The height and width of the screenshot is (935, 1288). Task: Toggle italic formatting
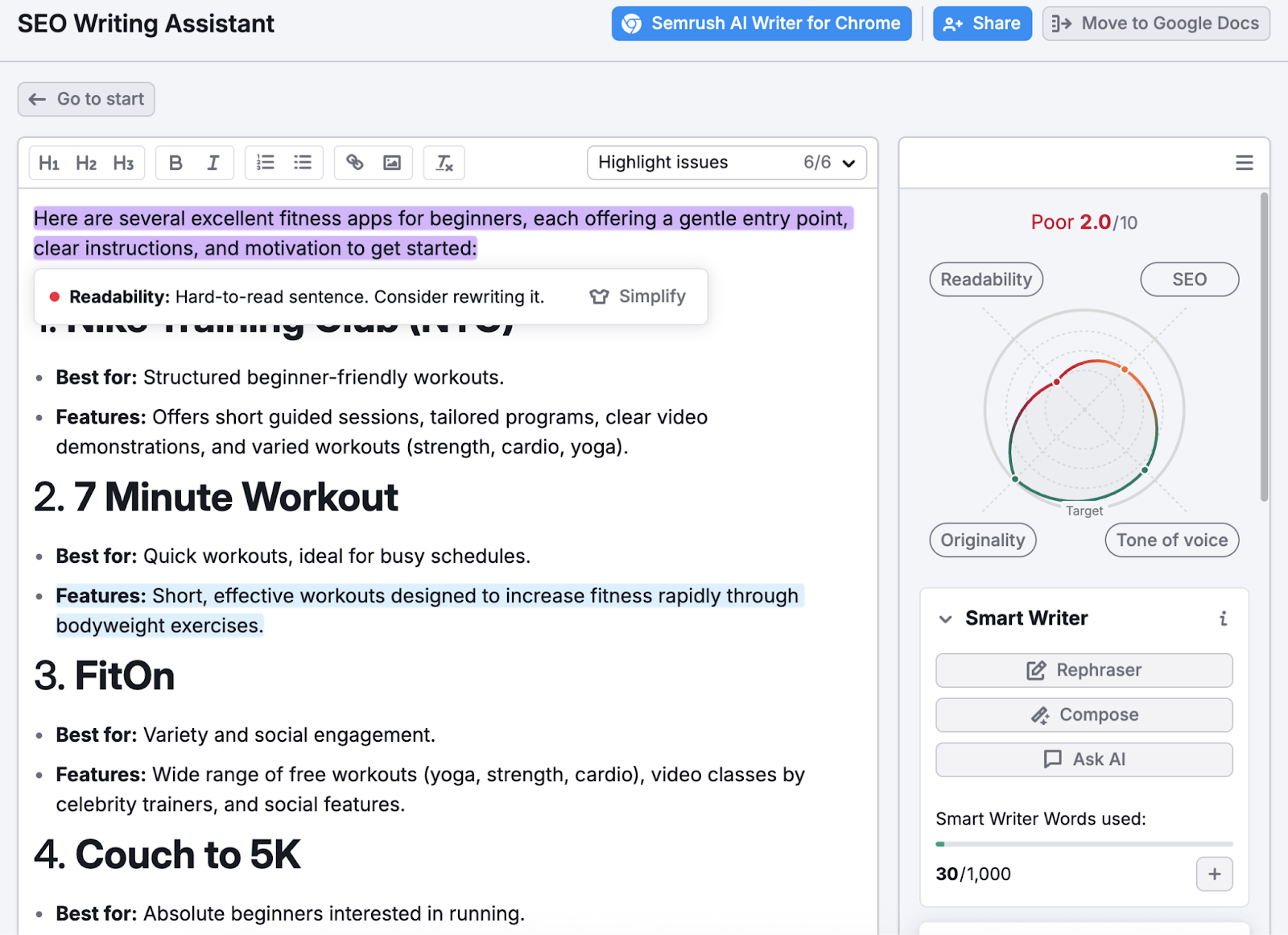(213, 162)
